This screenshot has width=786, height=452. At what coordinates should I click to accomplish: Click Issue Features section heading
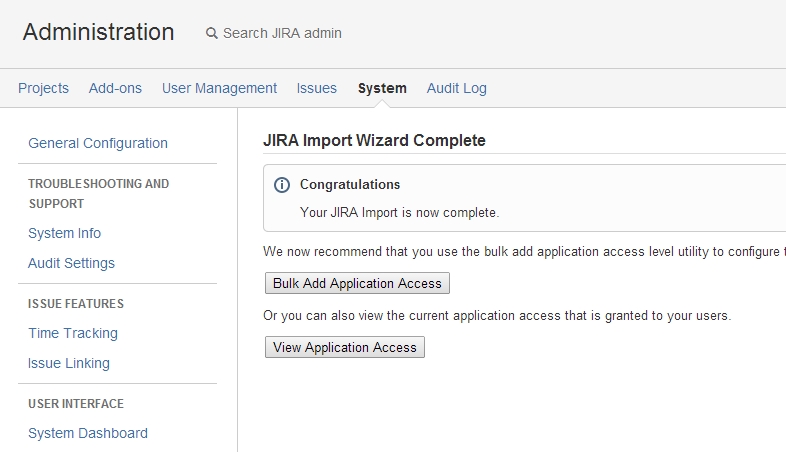[76, 304]
